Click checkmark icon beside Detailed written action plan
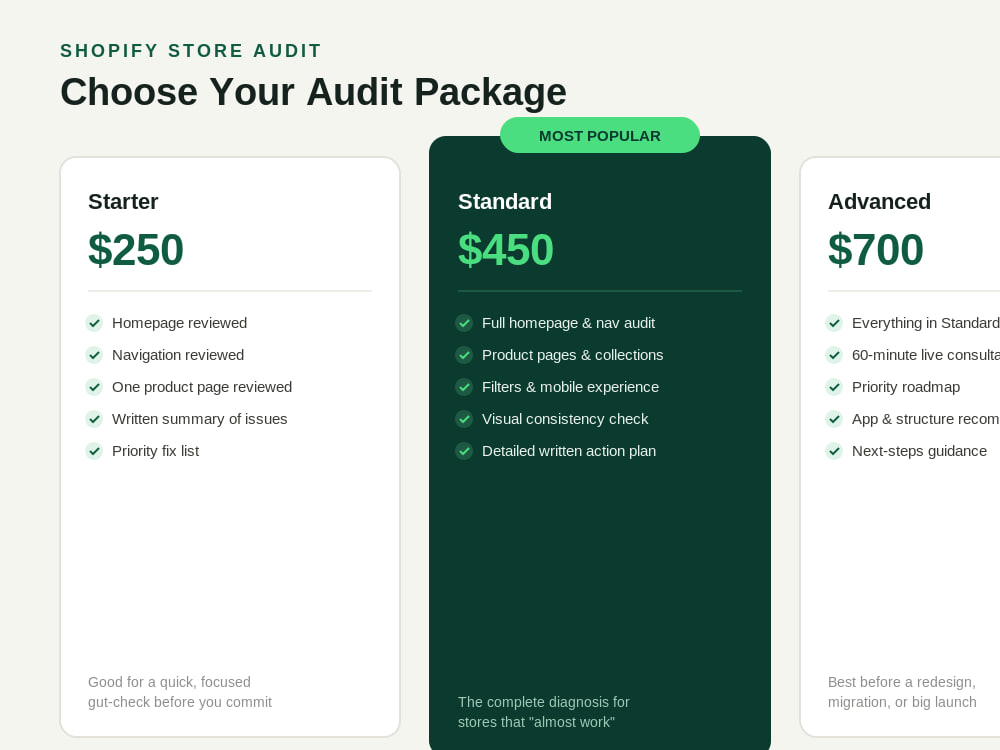Screen dimensions: 1000x750 tap(464, 451)
